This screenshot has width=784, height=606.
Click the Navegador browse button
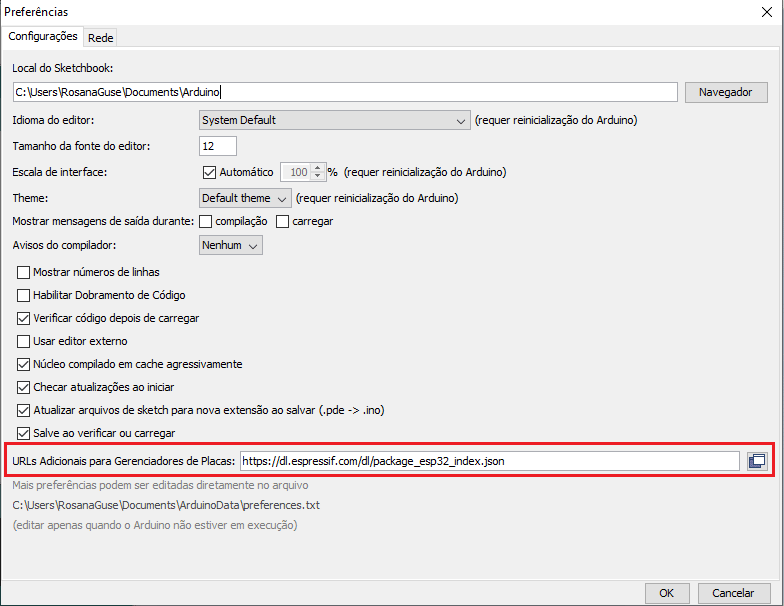[726, 92]
